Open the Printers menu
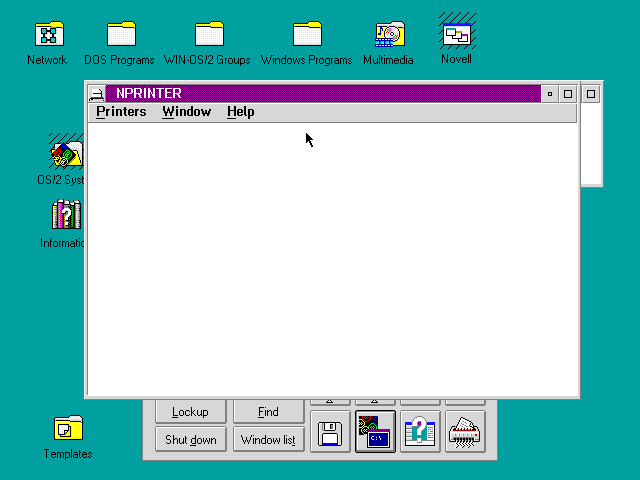The width and height of the screenshot is (640, 480). tap(121, 112)
